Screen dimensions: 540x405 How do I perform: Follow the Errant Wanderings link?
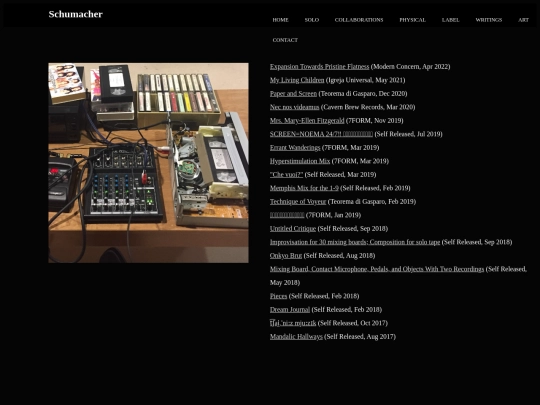[x=295, y=147]
